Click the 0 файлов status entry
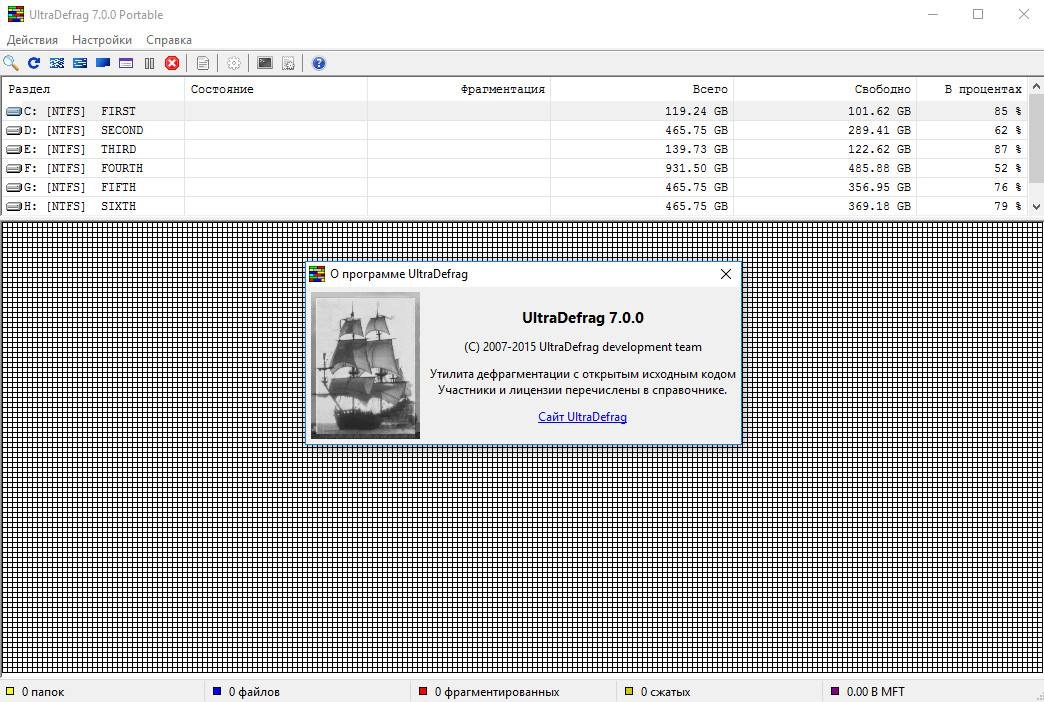 coord(254,692)
